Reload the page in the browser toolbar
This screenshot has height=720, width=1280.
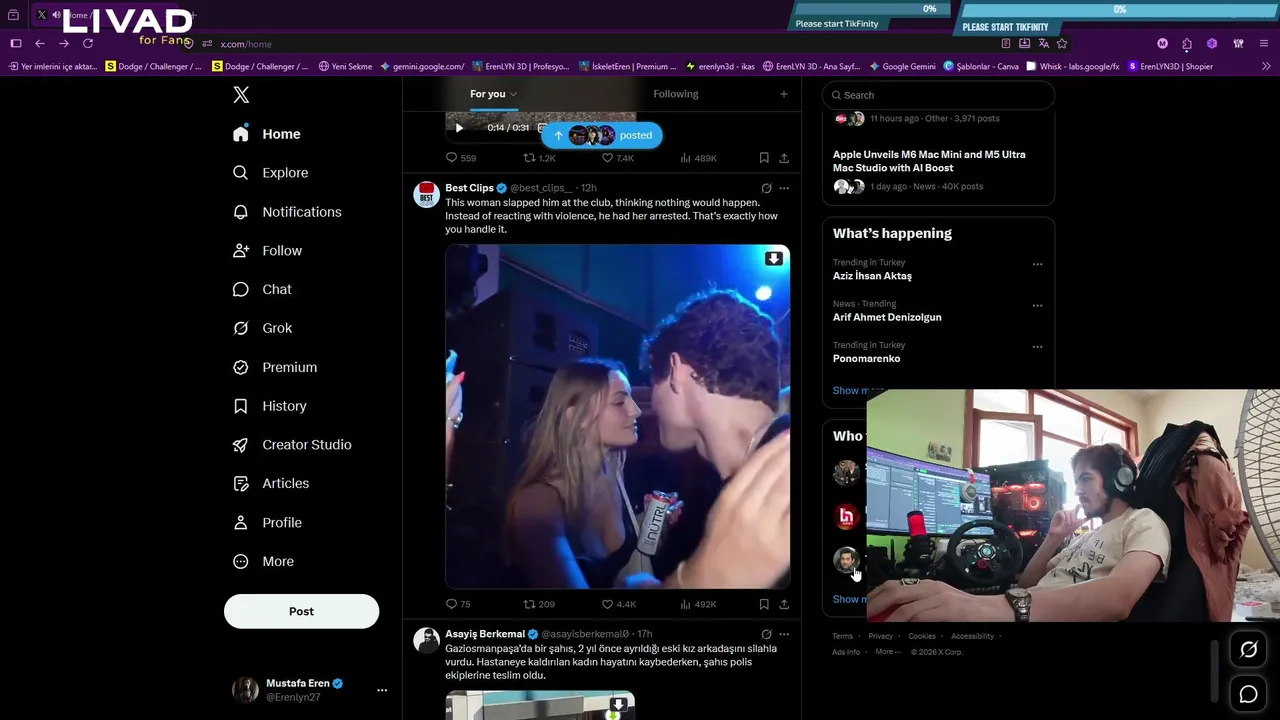click(88, 44)
